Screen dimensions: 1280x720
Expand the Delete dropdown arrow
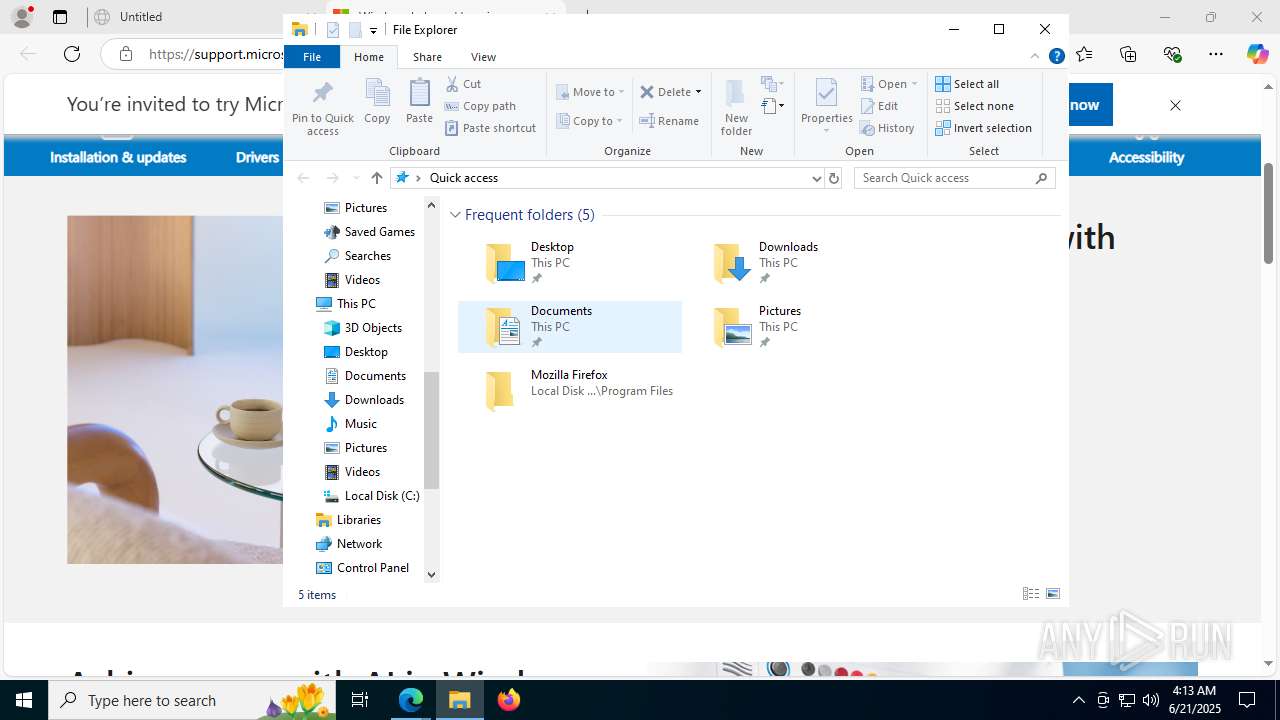698,92
